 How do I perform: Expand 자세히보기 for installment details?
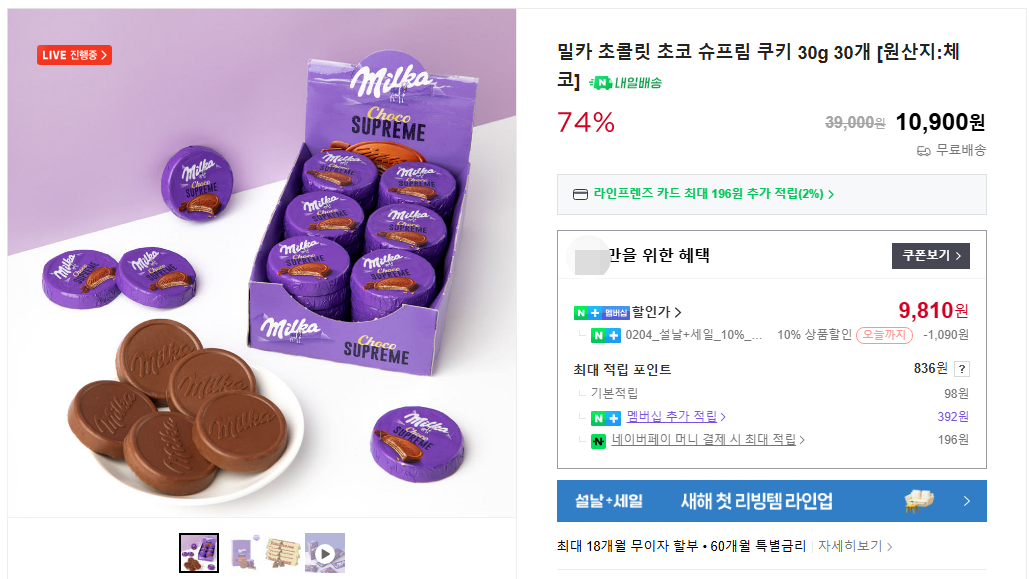pyautogui.click(x=854, y=546)
